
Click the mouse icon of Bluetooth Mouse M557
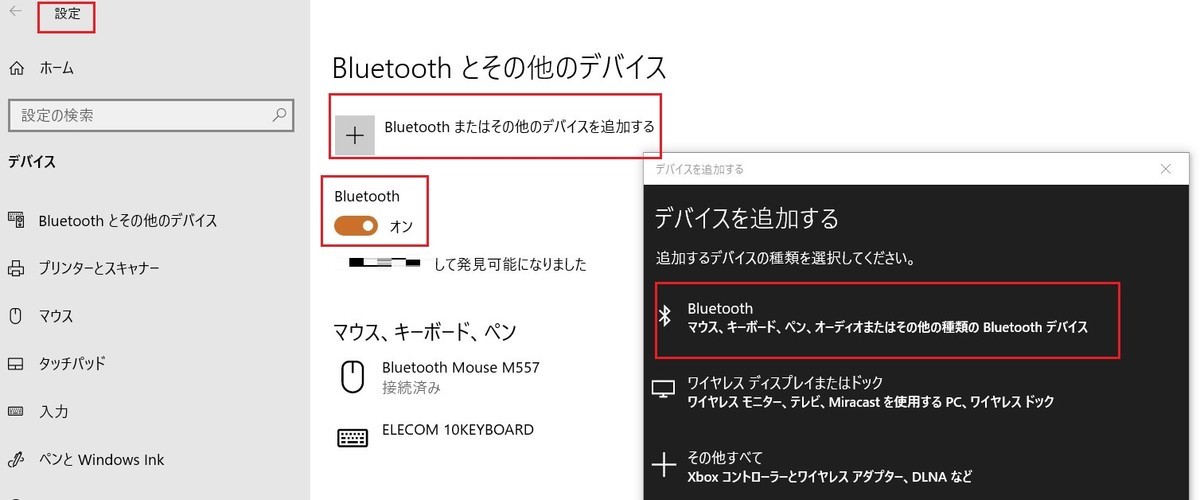[x=352, y=377]
